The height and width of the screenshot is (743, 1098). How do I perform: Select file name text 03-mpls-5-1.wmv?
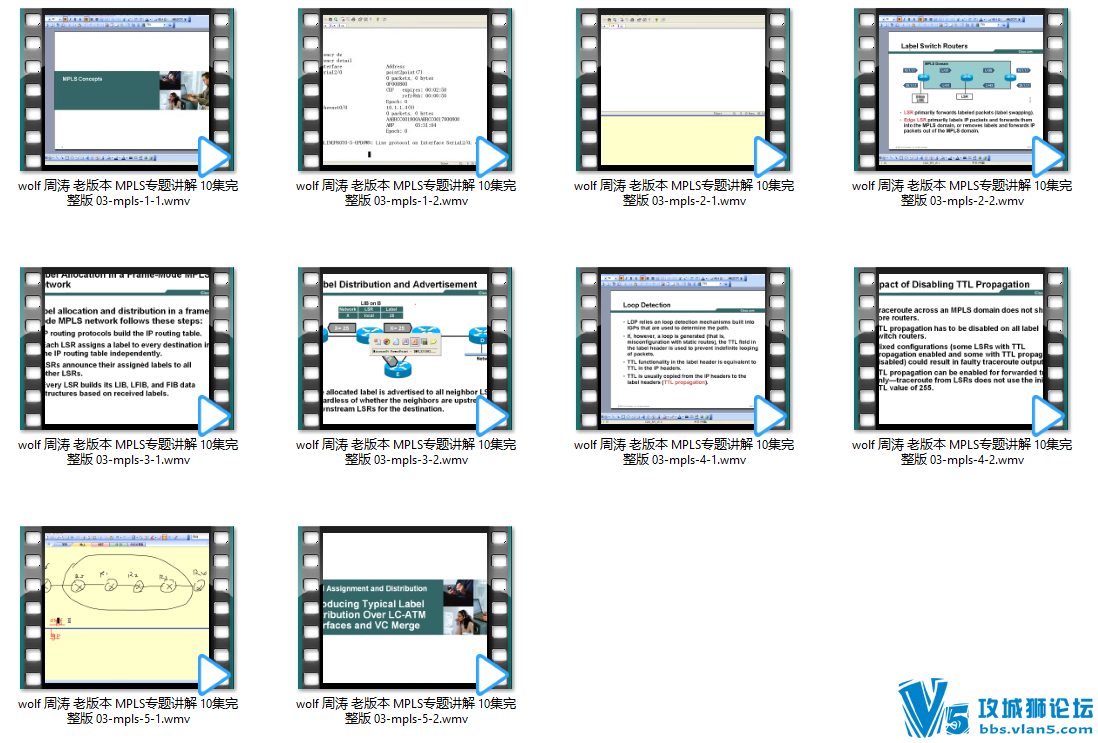128,711
